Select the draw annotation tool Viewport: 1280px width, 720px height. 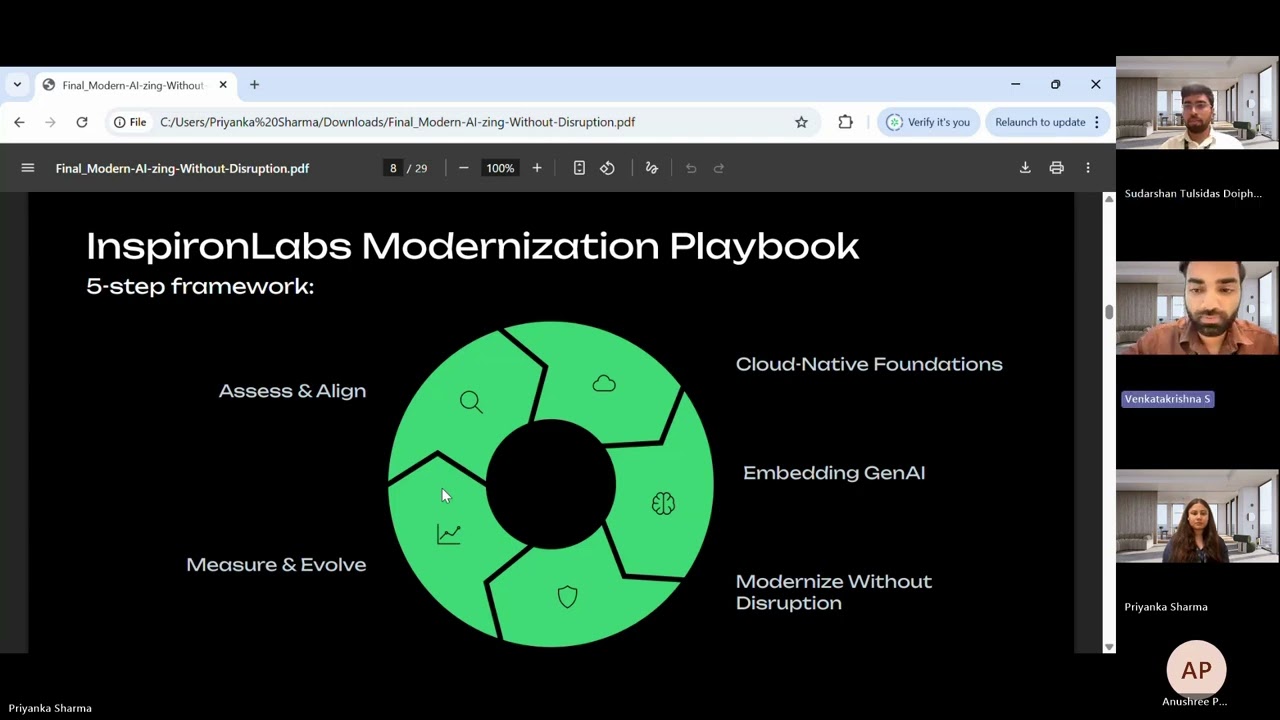tap(652, 168)
